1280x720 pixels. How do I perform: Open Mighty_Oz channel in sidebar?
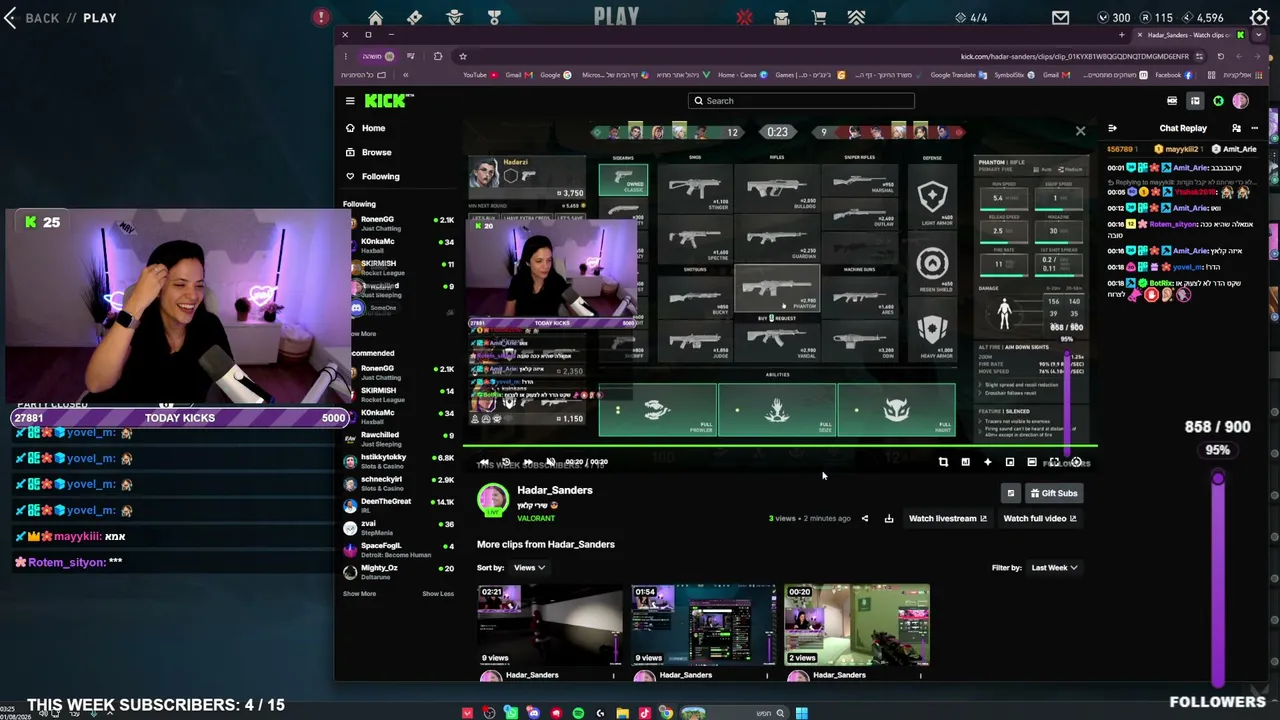tap(399, 571)
